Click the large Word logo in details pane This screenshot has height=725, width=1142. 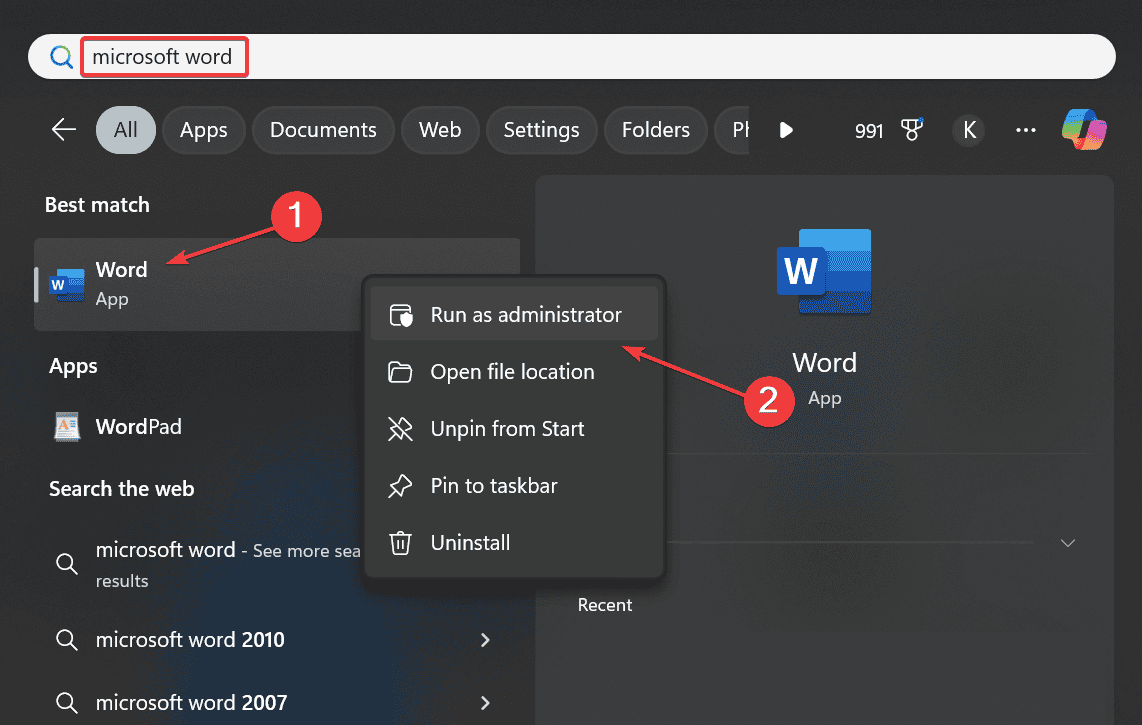(x=824, y=271)
